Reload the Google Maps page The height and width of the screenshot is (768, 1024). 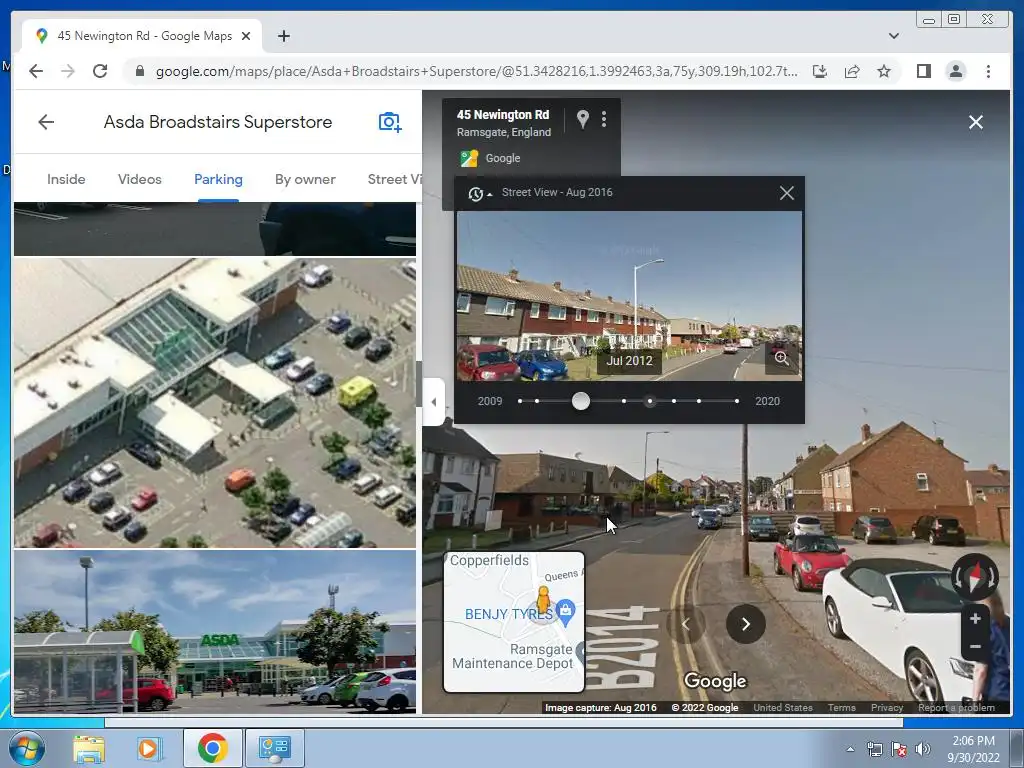[100, 71]
